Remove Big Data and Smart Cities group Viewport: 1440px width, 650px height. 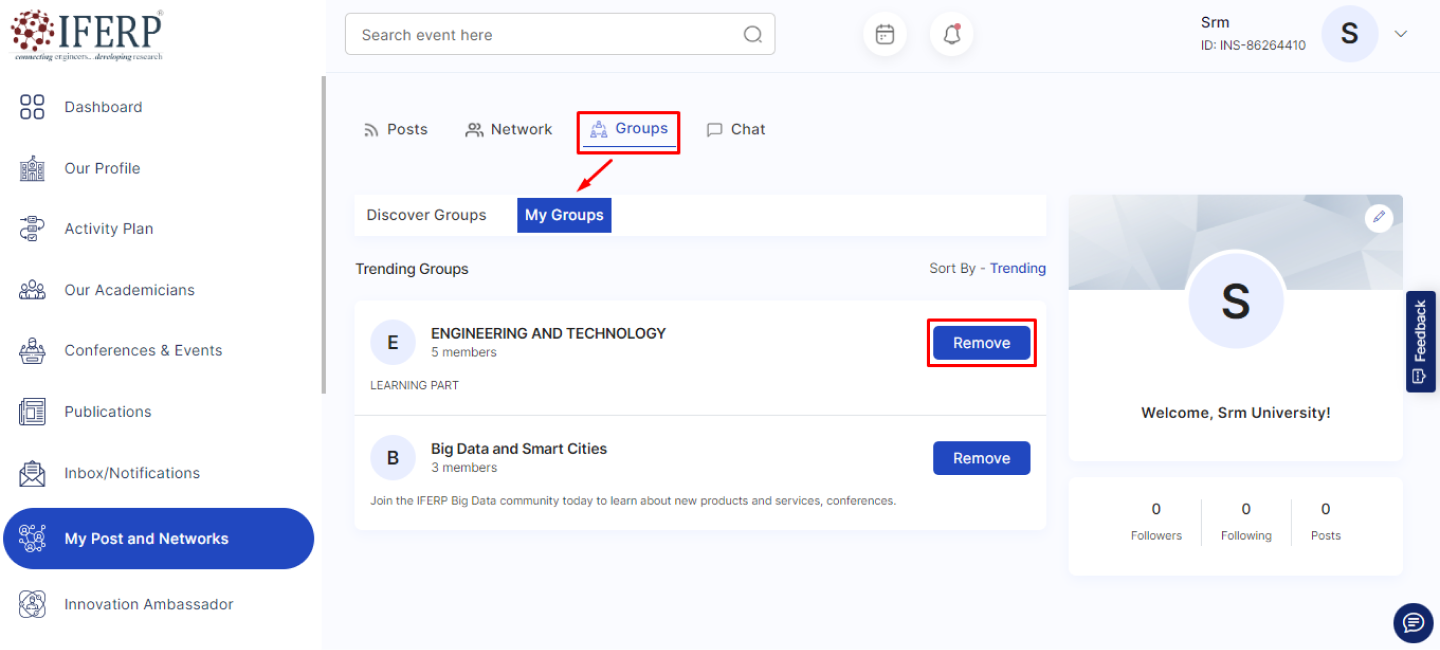[981, 458]
